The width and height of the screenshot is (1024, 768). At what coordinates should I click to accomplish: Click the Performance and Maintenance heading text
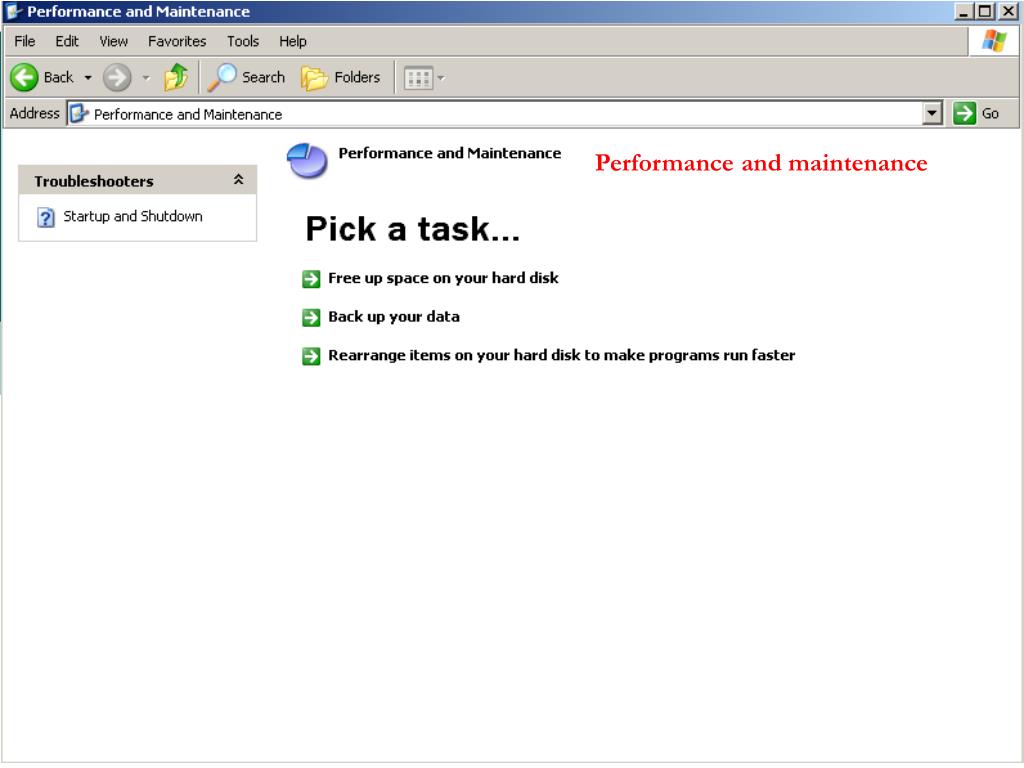tap(449, 153)
